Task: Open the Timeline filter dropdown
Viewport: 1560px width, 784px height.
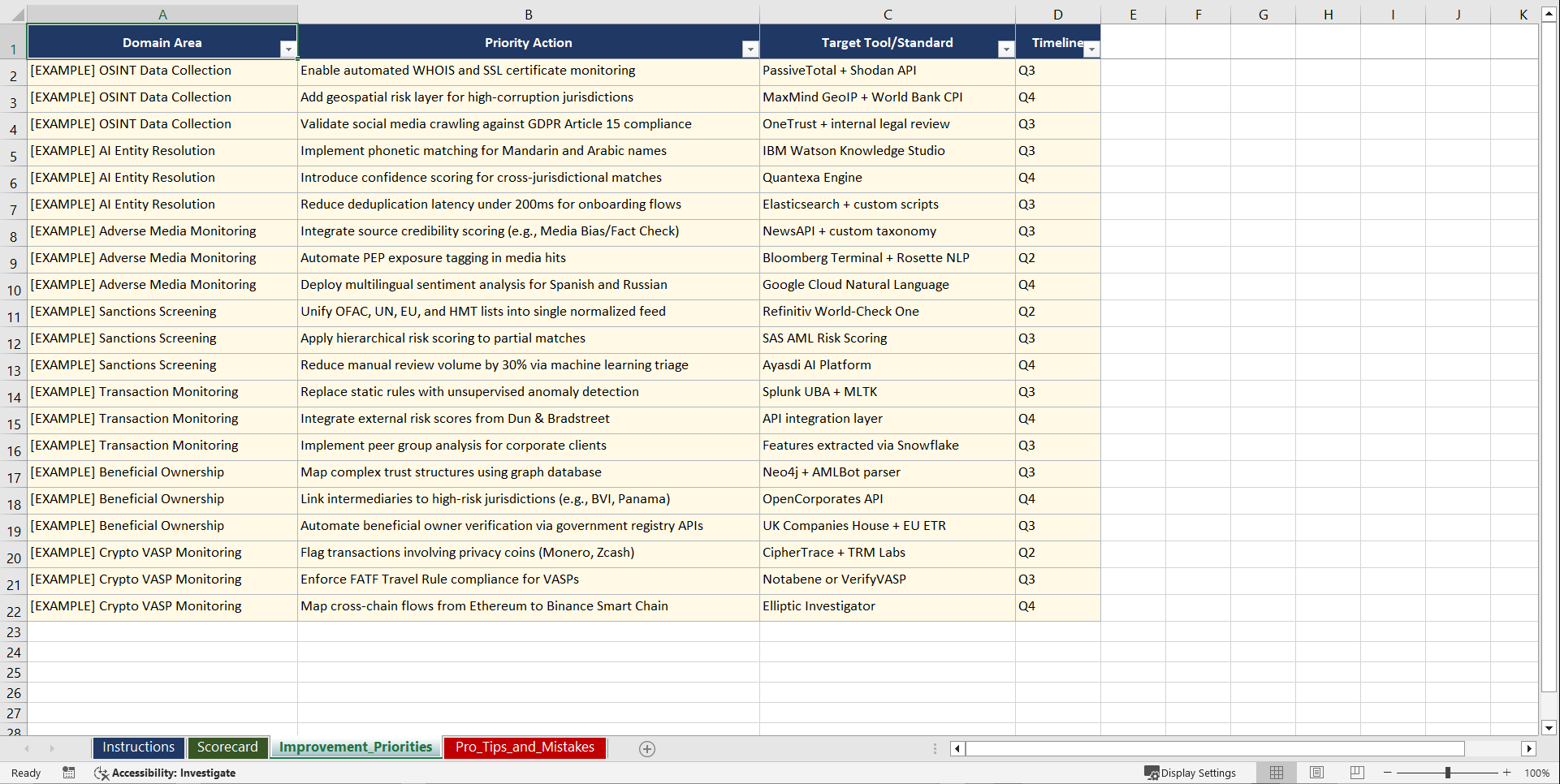Action: 1091,50
